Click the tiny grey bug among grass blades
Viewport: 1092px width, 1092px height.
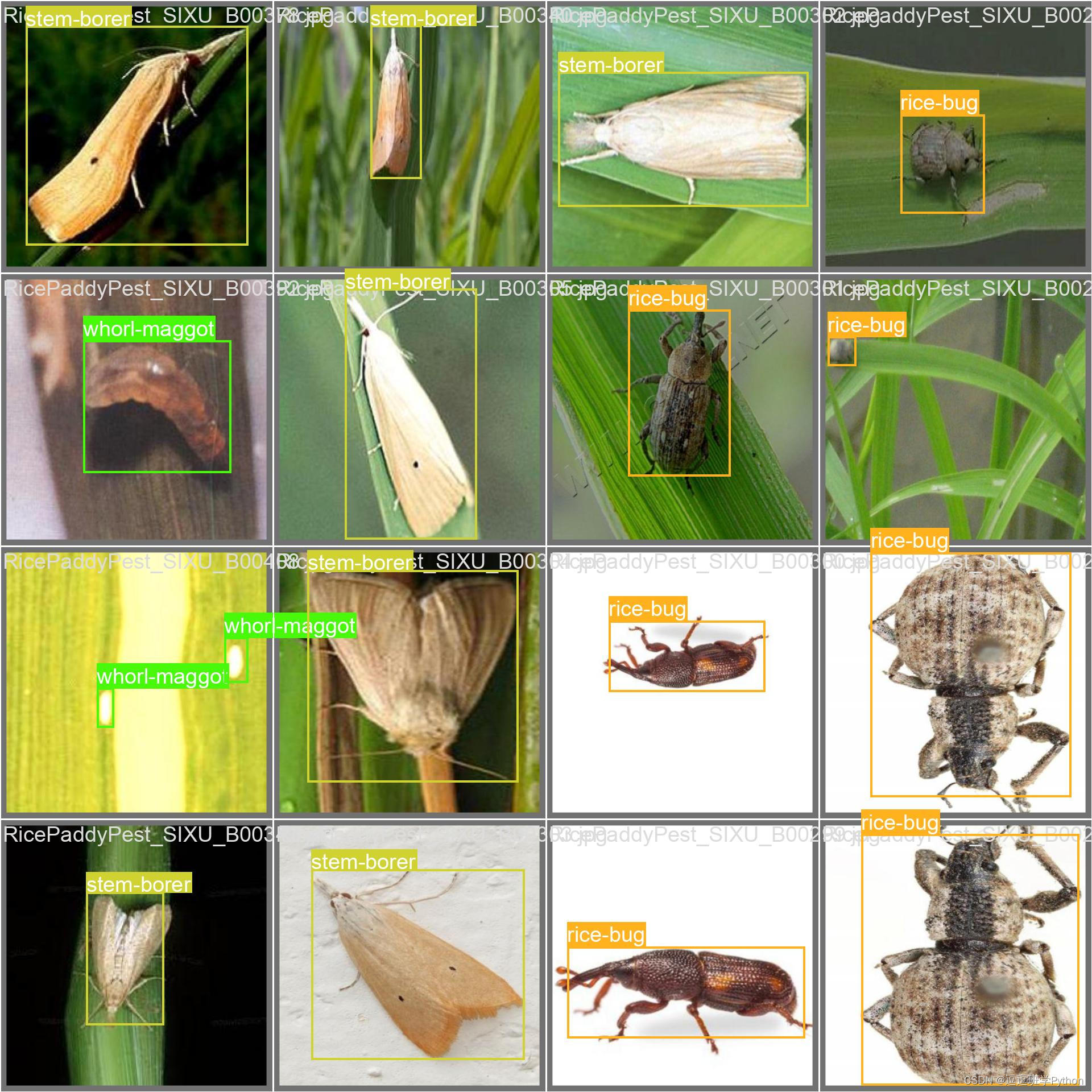[x=841, y=352]
